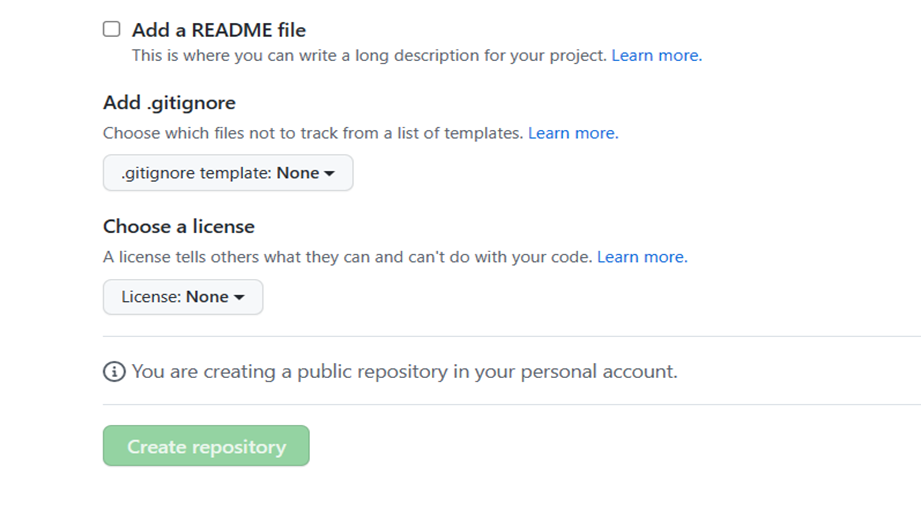The height and width of the screenshot is (509, 921).
Task: Select the 'Add .gitignore' section heading
Action: 169,103
